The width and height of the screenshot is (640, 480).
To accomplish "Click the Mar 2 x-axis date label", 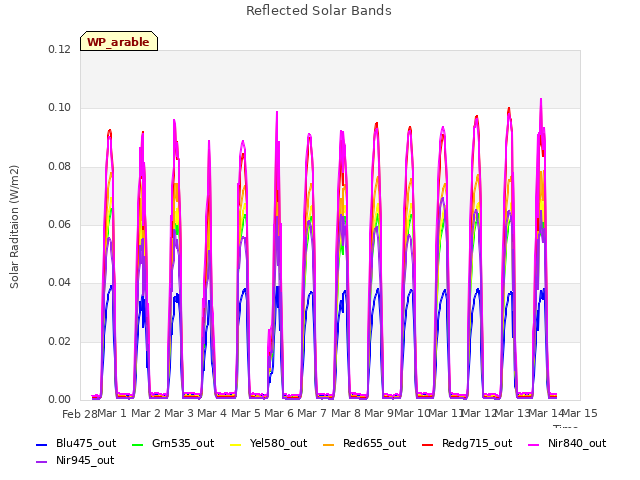I will point(146,413).
